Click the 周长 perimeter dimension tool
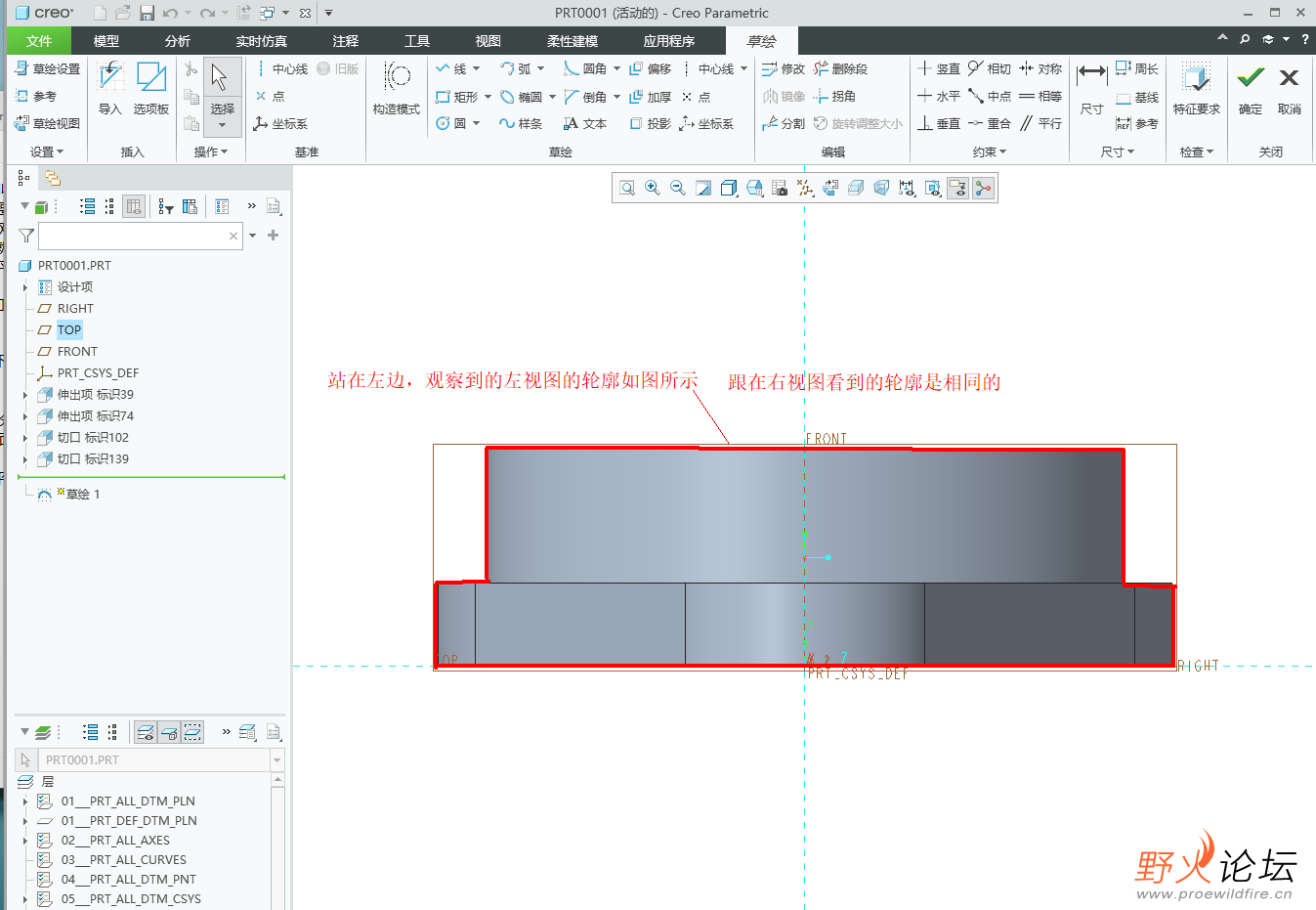 1137,69
